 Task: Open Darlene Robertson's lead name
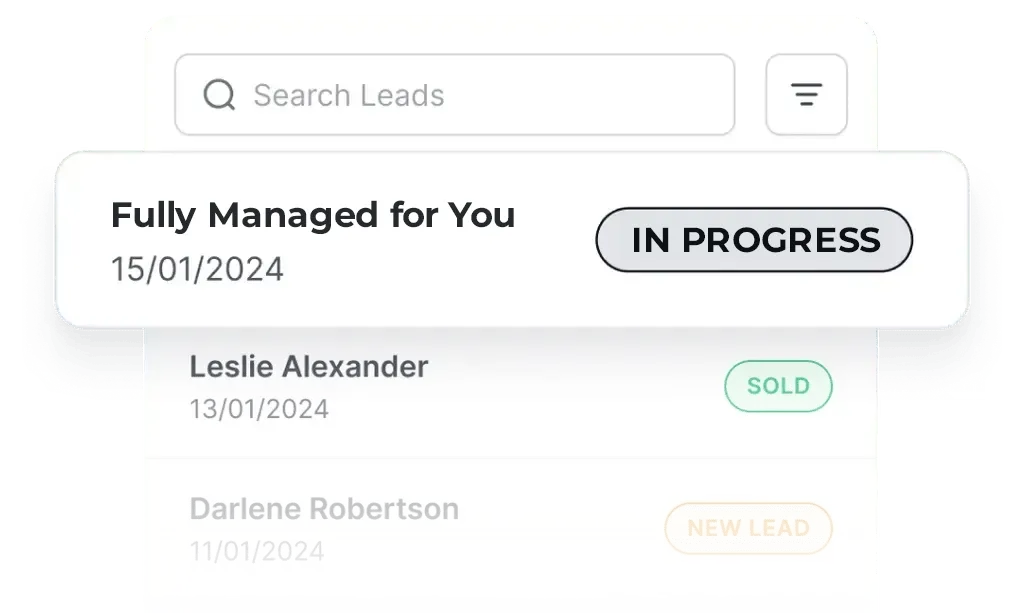324,509
